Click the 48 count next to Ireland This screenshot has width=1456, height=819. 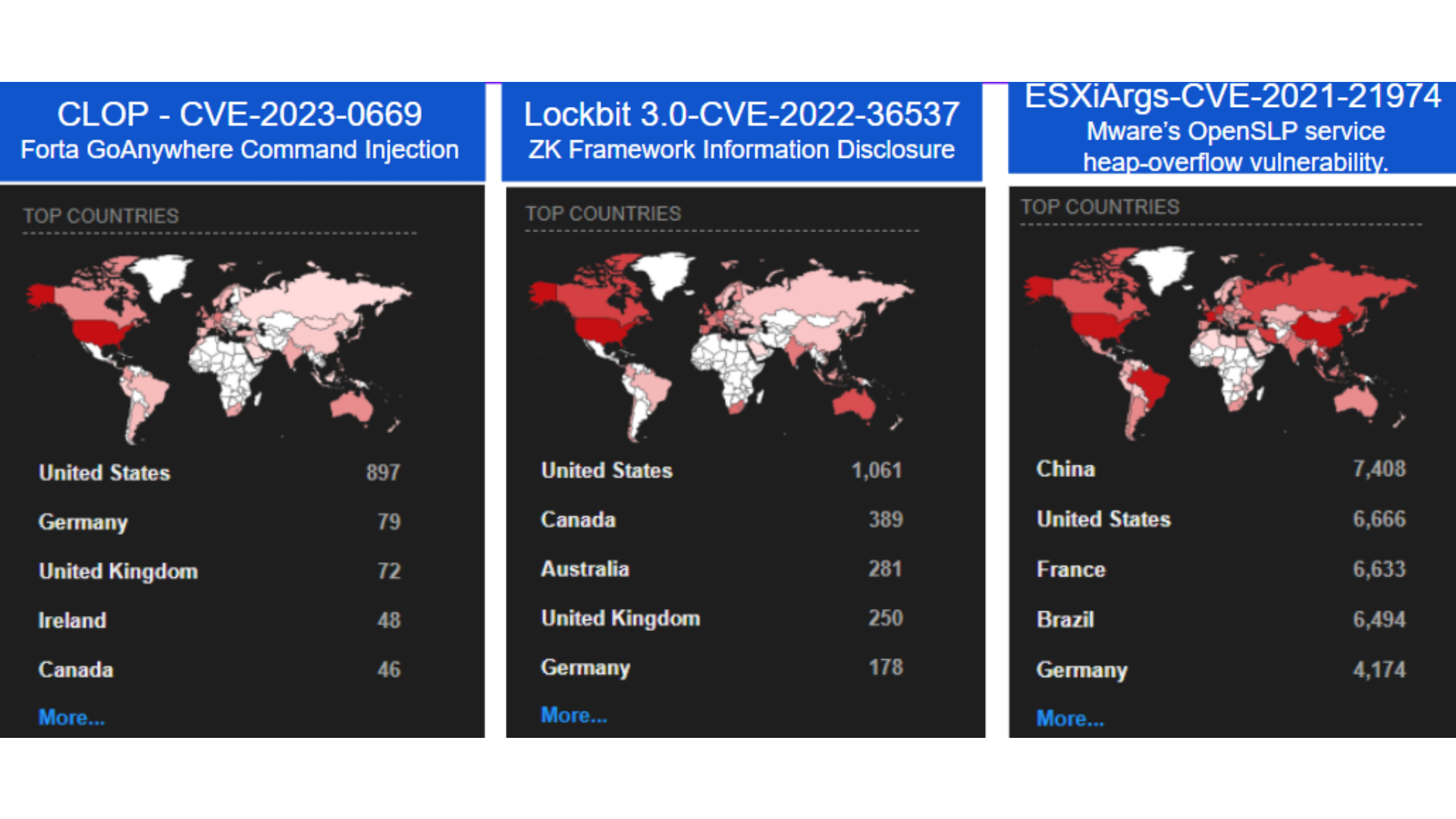coord(389,620)
